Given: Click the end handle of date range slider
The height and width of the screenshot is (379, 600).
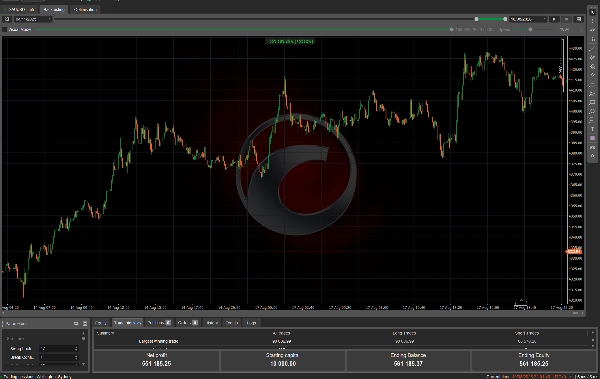Looking at the screenshot, I should tap(505, 19).
